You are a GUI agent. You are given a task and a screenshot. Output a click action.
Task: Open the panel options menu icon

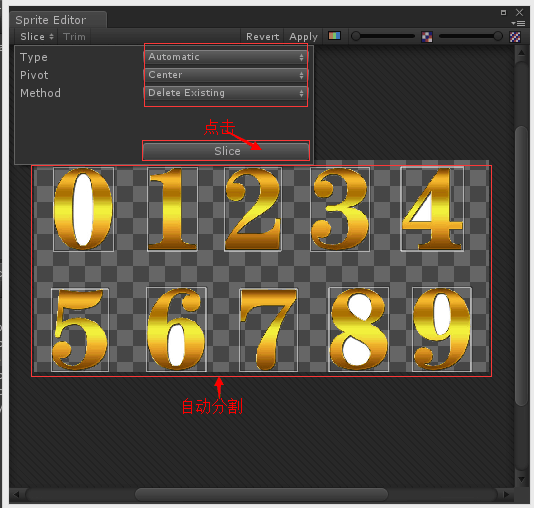[x=518, y=23]
